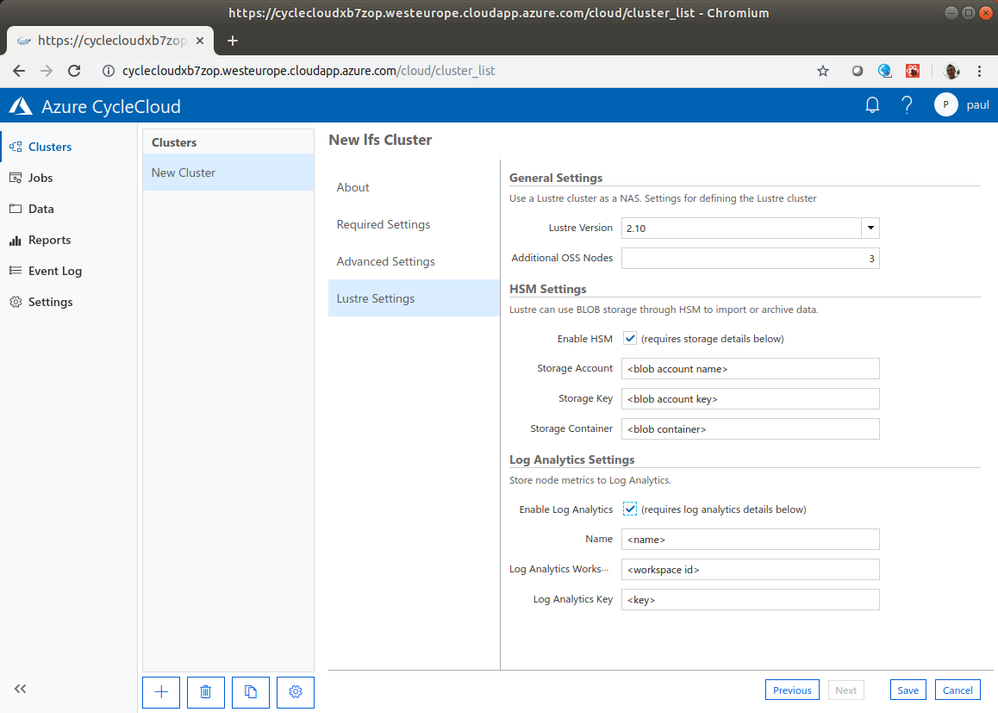Collapse the sidebar with the double-chevron icon
Screen dimensions: 998x713
[20, 689]
